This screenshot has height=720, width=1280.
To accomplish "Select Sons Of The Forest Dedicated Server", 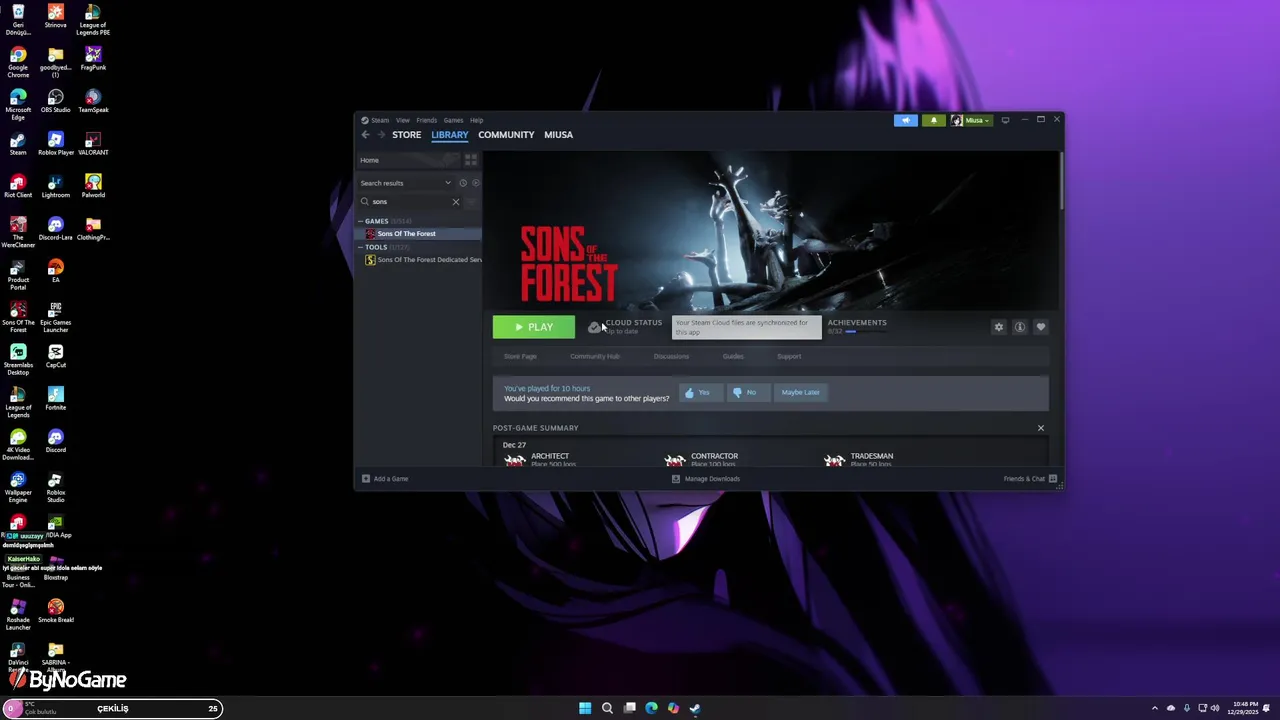I will (423, 260).
